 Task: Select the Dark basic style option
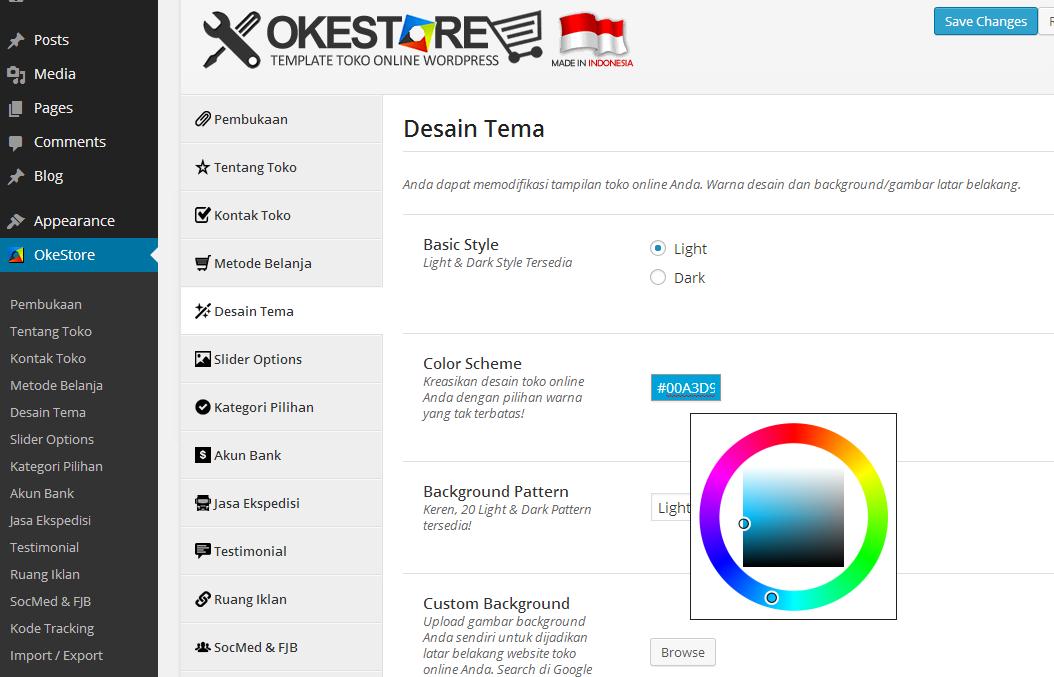tap(658, 277)
